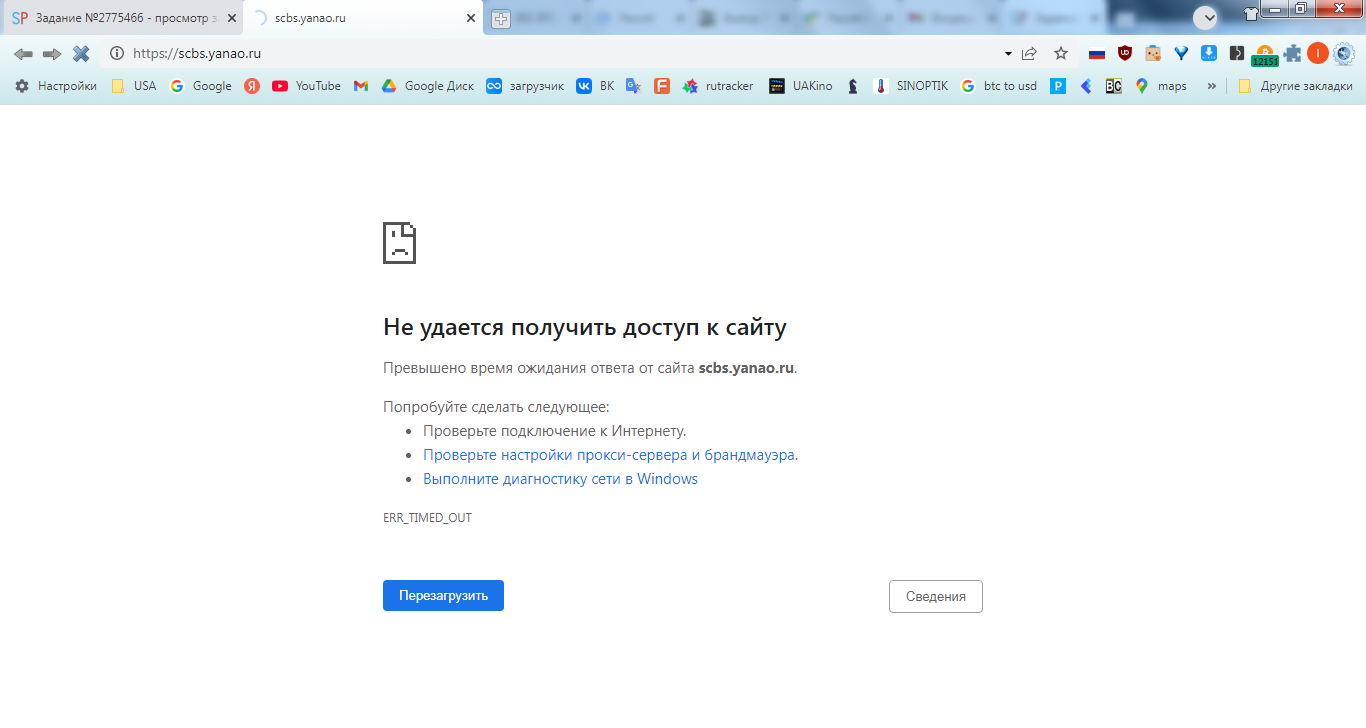Open the Bitcoin price extension with badge 12151
The image size is (1366, 728).
click(1265, 56)
